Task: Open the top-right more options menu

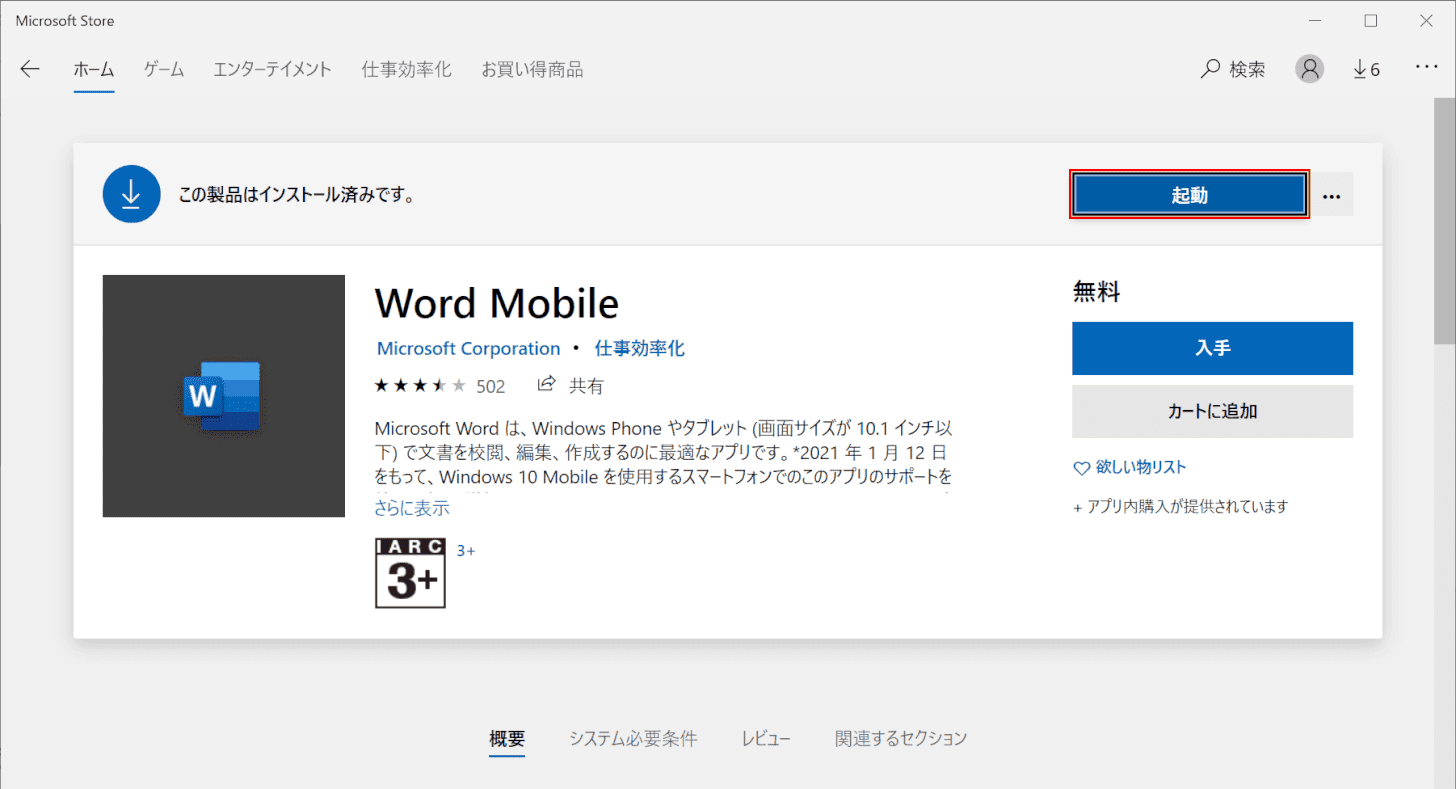Action: tap(1426, 67)
